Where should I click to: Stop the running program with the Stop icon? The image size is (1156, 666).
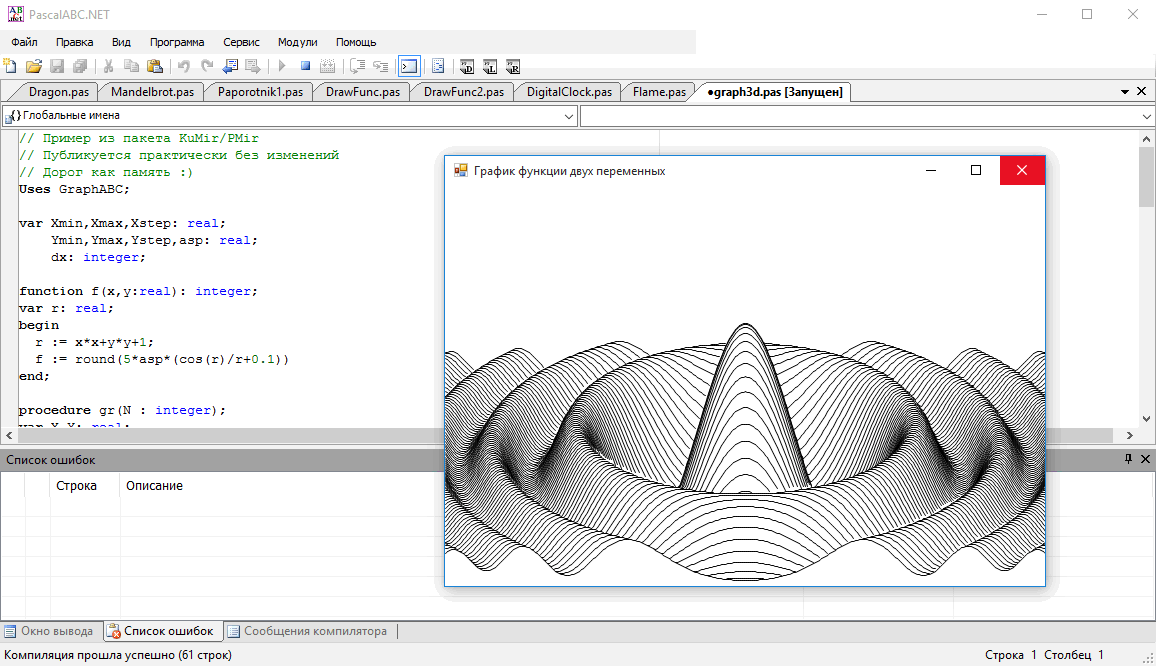click(306, 66)
